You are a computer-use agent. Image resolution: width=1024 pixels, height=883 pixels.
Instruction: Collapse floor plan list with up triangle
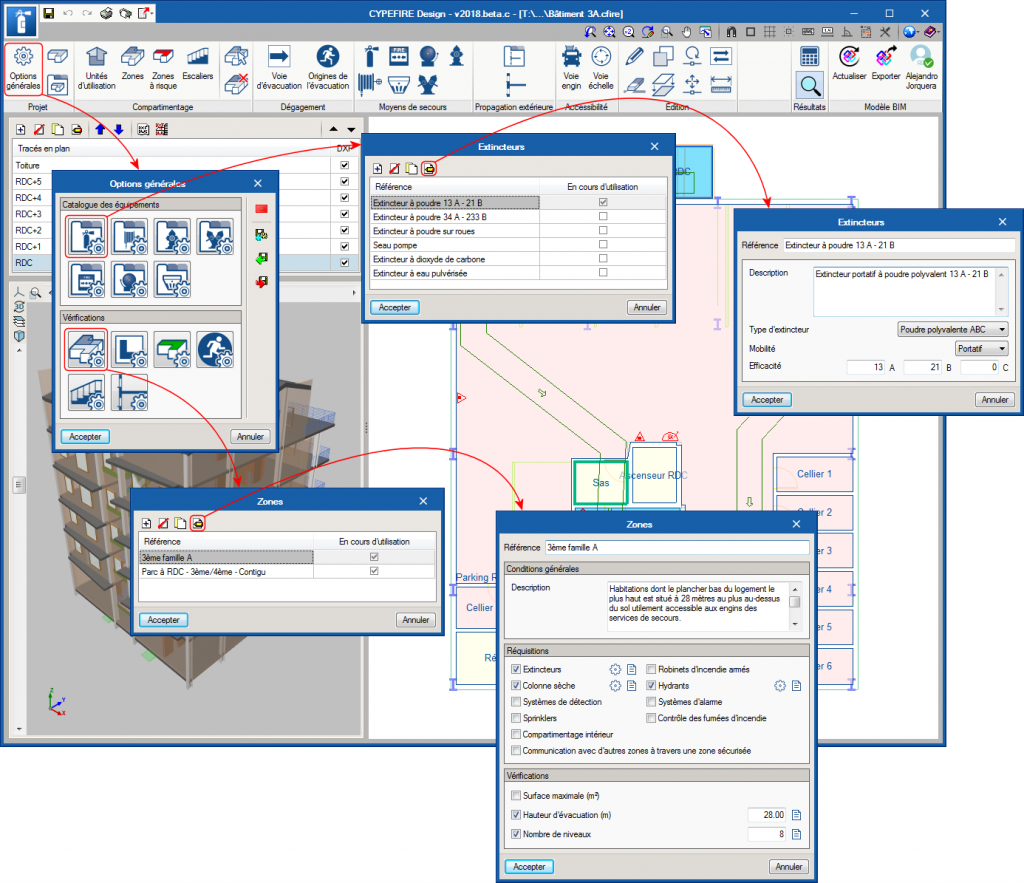(x=334, y=129)
